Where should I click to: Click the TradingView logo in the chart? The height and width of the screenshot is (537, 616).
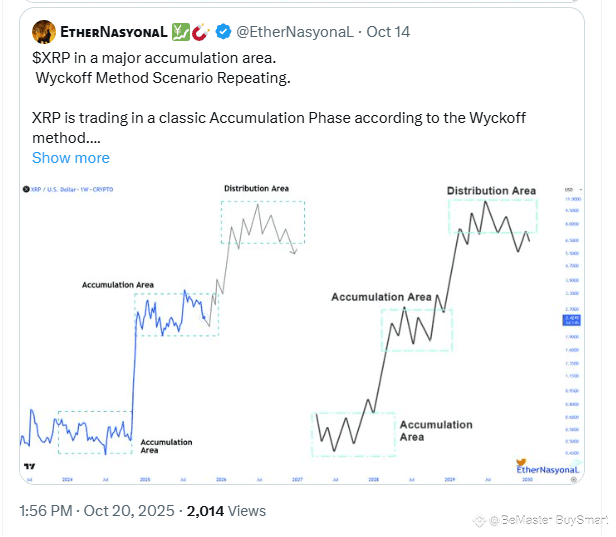pos(28,466)
